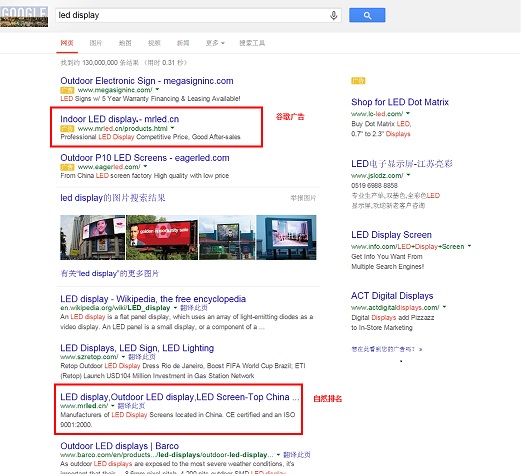Open Outdoor Electronic Sign megasigninc.com ad

click(x=147, y=81)
